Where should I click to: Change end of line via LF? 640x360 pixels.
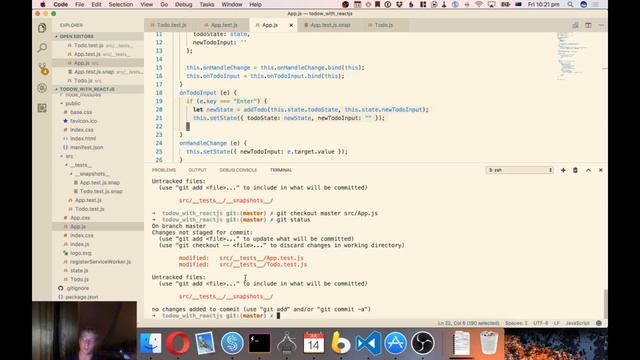tap(557, 323)
